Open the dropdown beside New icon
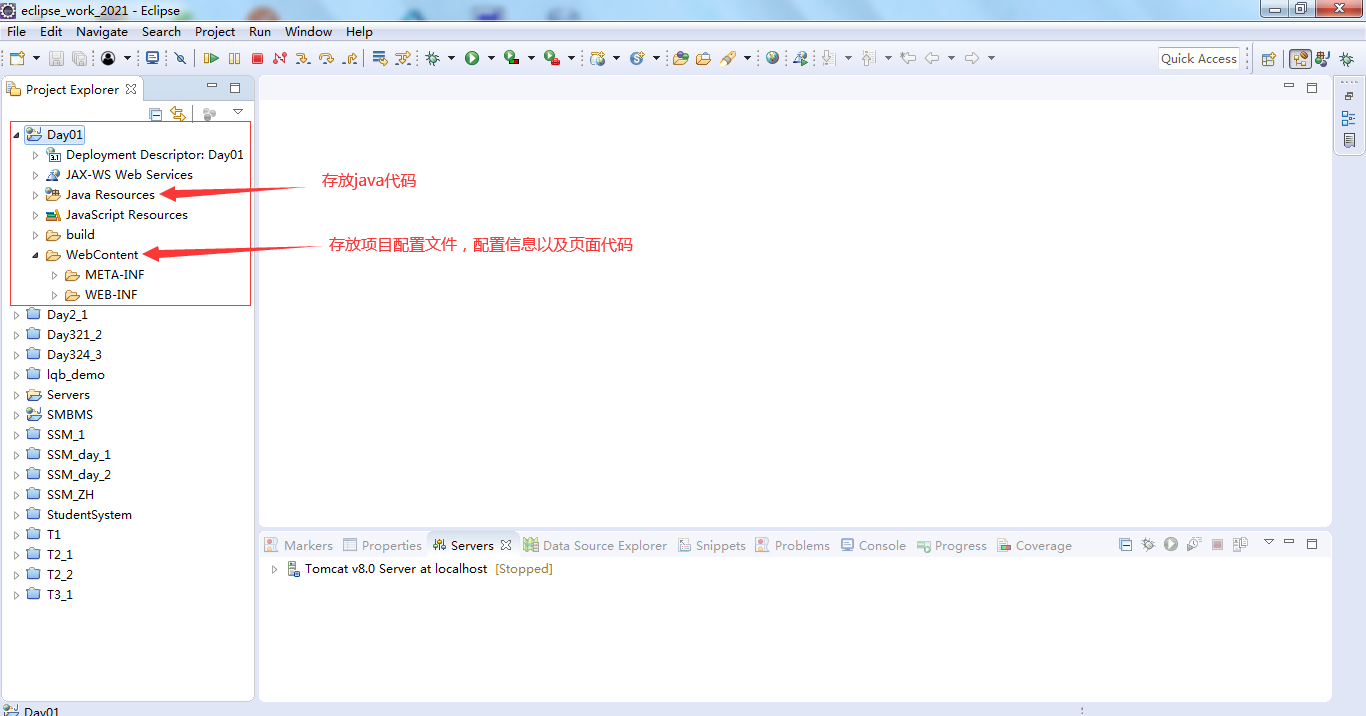The image size is (1366, 716). pyautogui.click(x=36, y=58)
